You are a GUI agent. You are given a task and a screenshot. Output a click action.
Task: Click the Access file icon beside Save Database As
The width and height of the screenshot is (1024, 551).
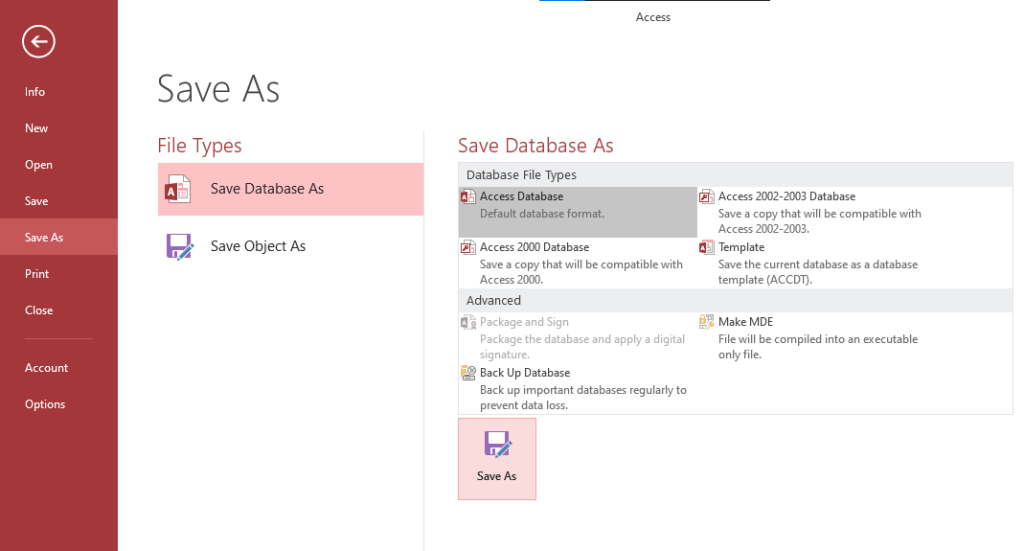coord(178,189)
